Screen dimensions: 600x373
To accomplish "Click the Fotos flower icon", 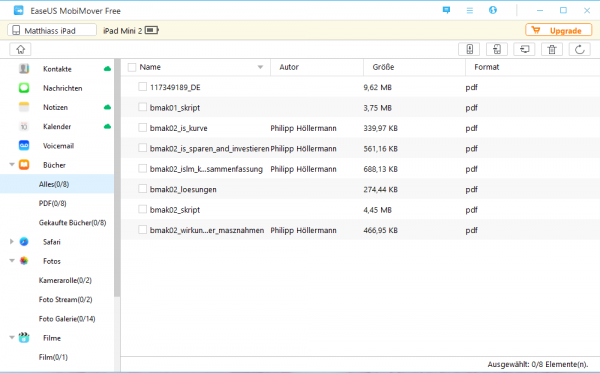I will coord(24,261).
